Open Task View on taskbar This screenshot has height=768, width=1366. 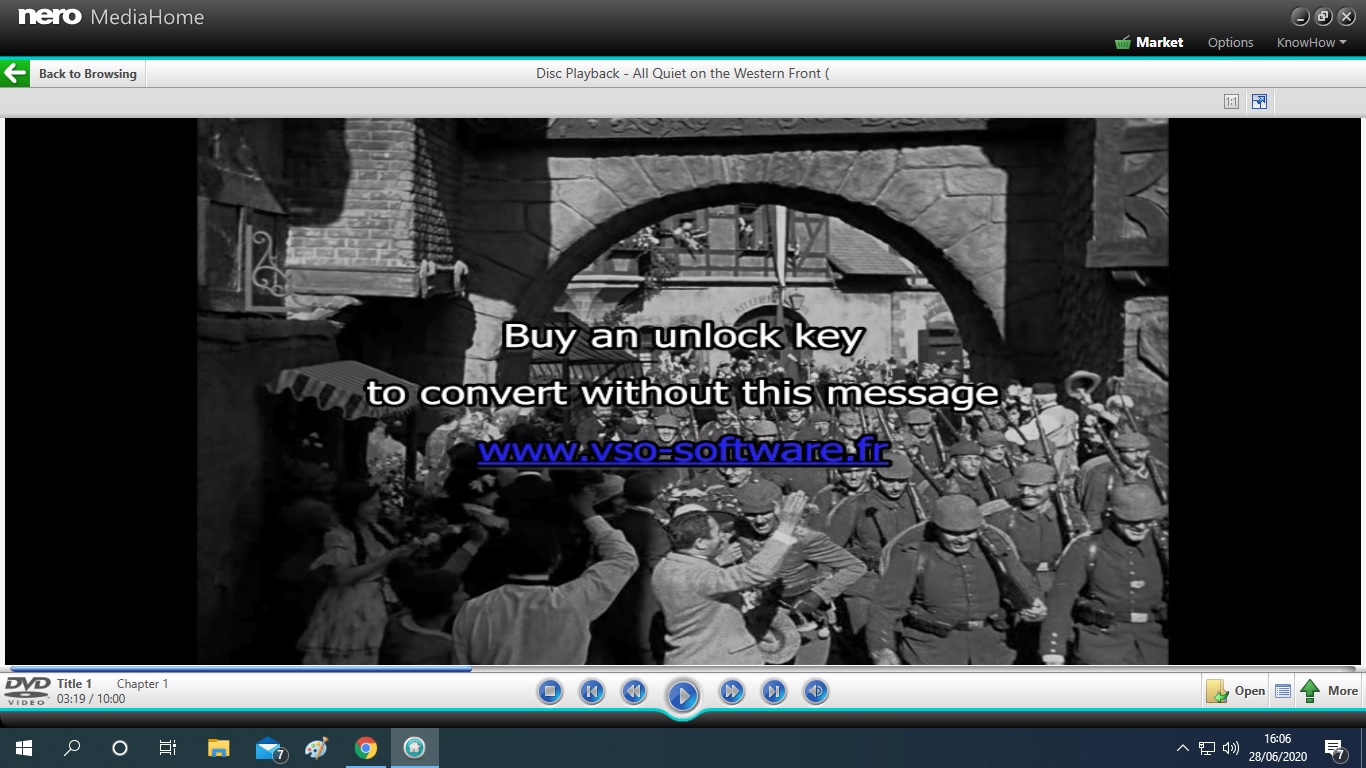coord(168,747)
